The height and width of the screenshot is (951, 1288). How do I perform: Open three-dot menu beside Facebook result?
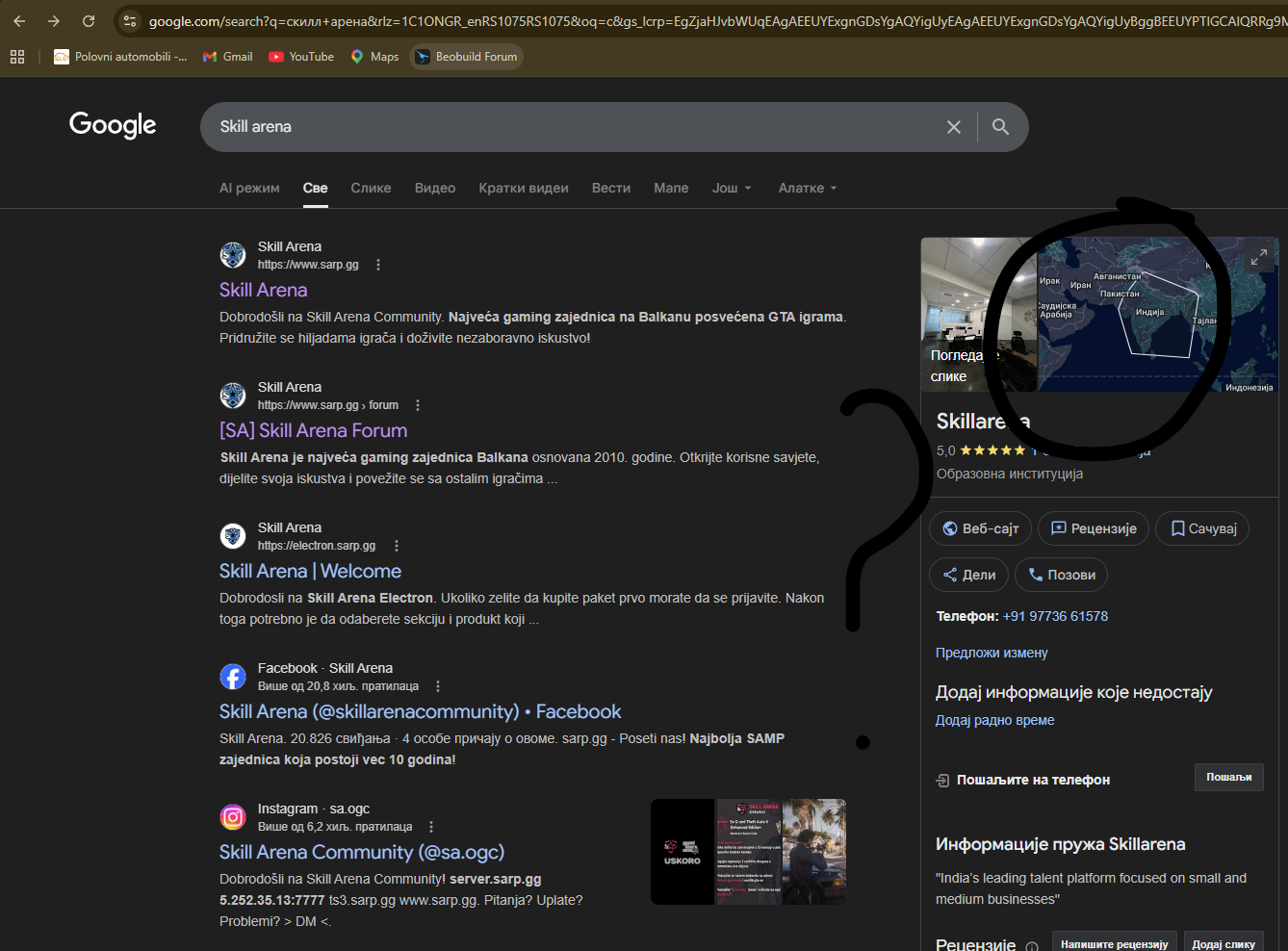click(438, 686)
